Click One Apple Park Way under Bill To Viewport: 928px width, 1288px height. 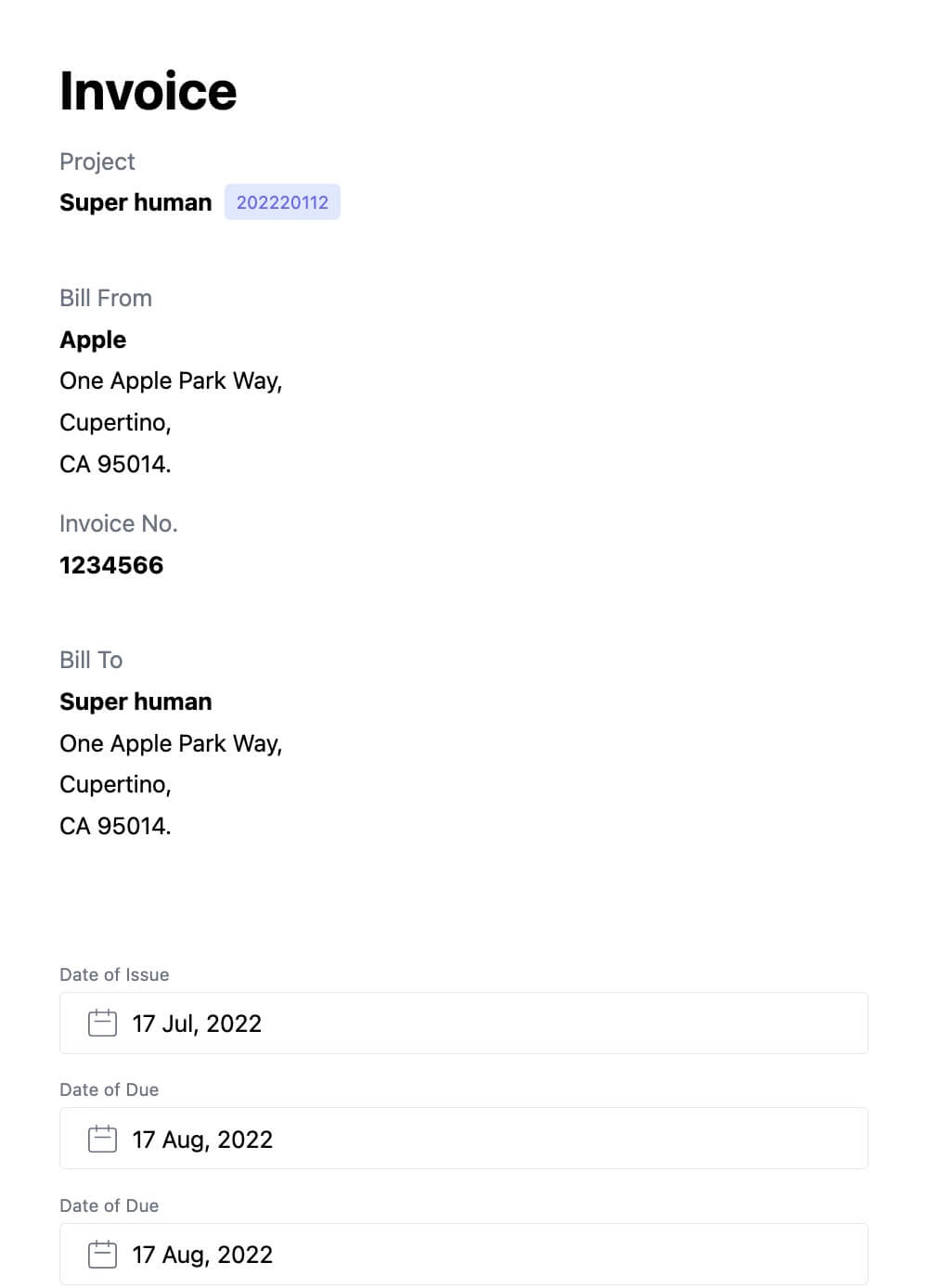[171, 743]
